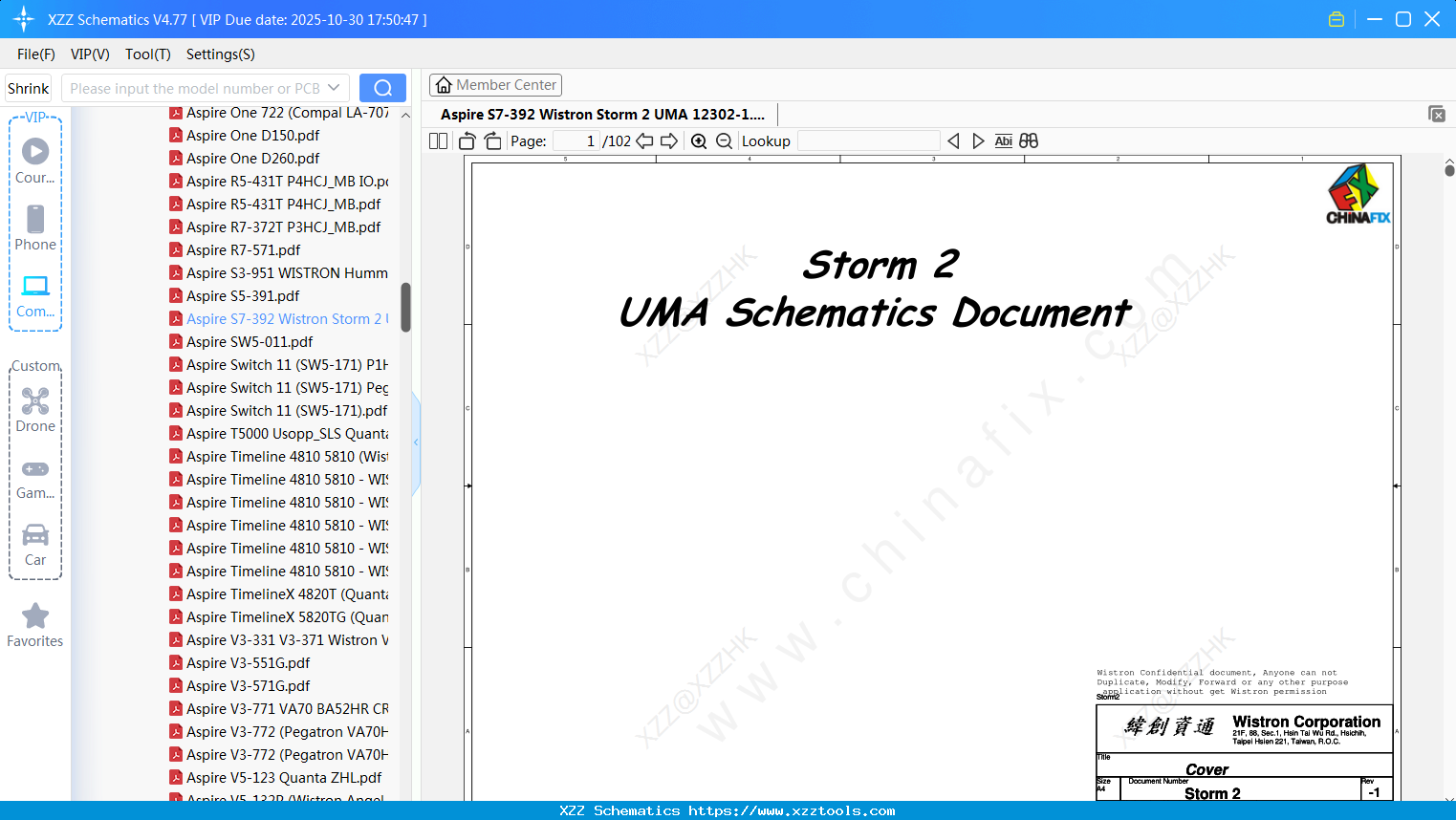Open the Drone category
1456x820 pixels.
click(x=35, y=409)
